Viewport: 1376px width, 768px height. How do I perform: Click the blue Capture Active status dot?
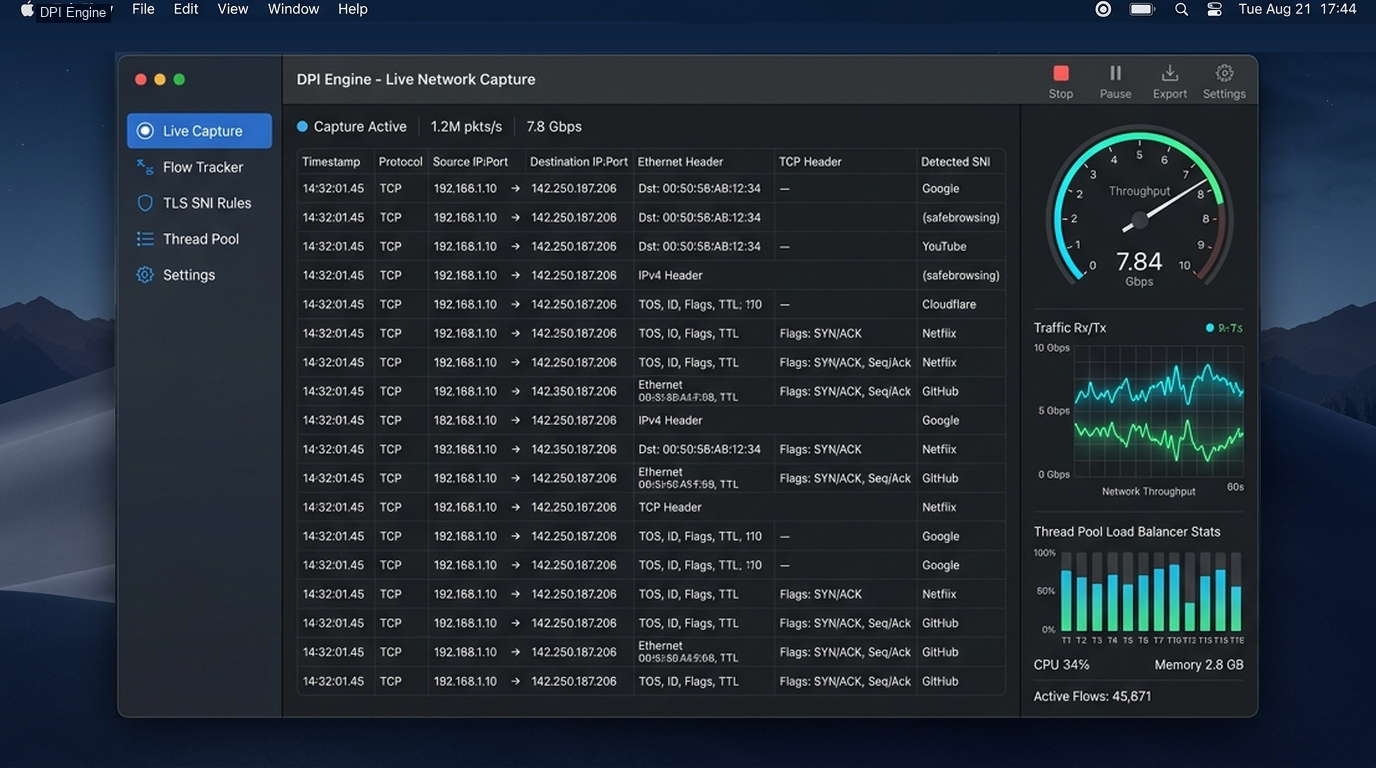pyautogui.click(x=302, y=127)
